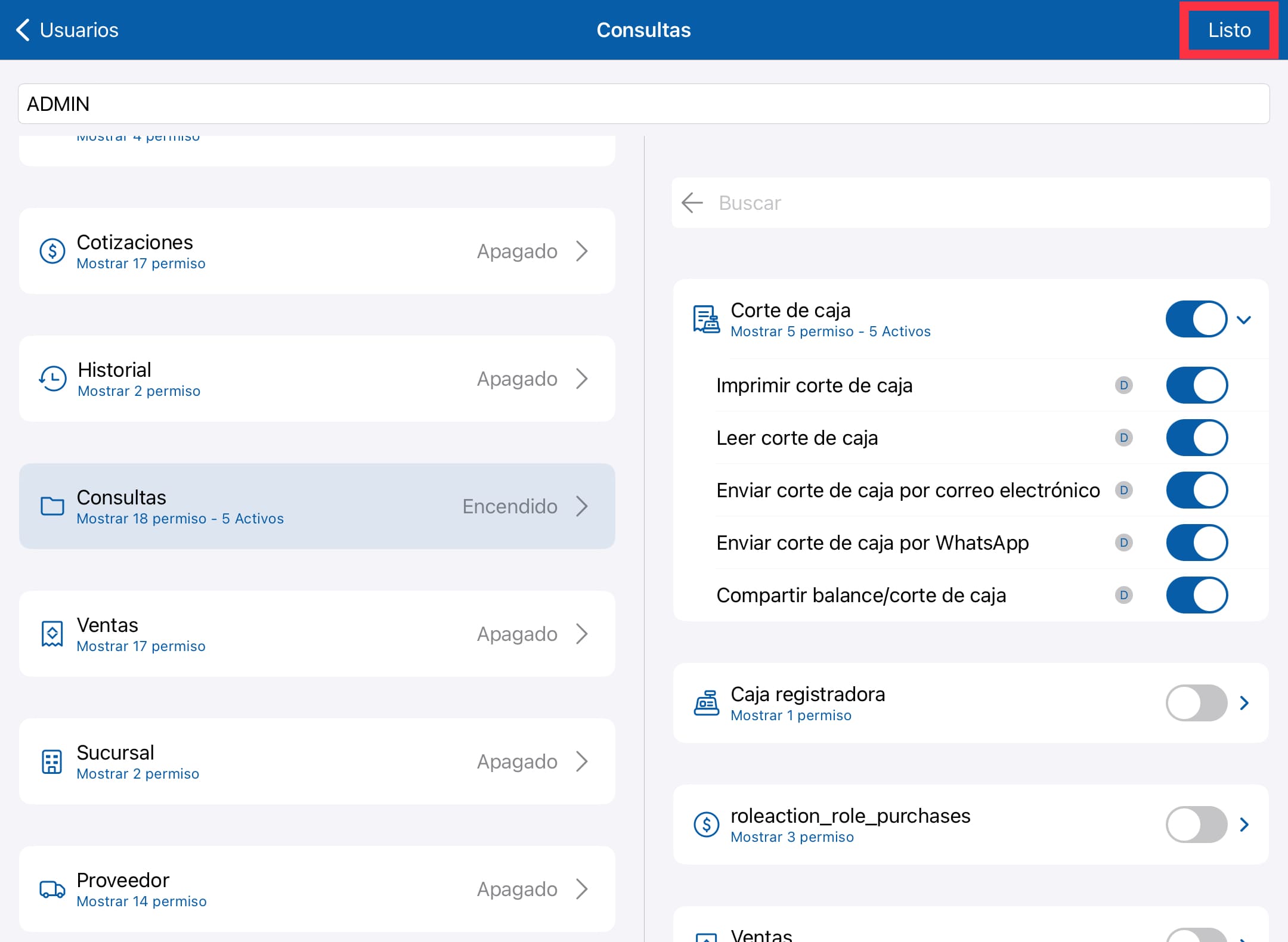Open Consultas via its right chevron
This screenshot has height=942, width=1288.
582,506
